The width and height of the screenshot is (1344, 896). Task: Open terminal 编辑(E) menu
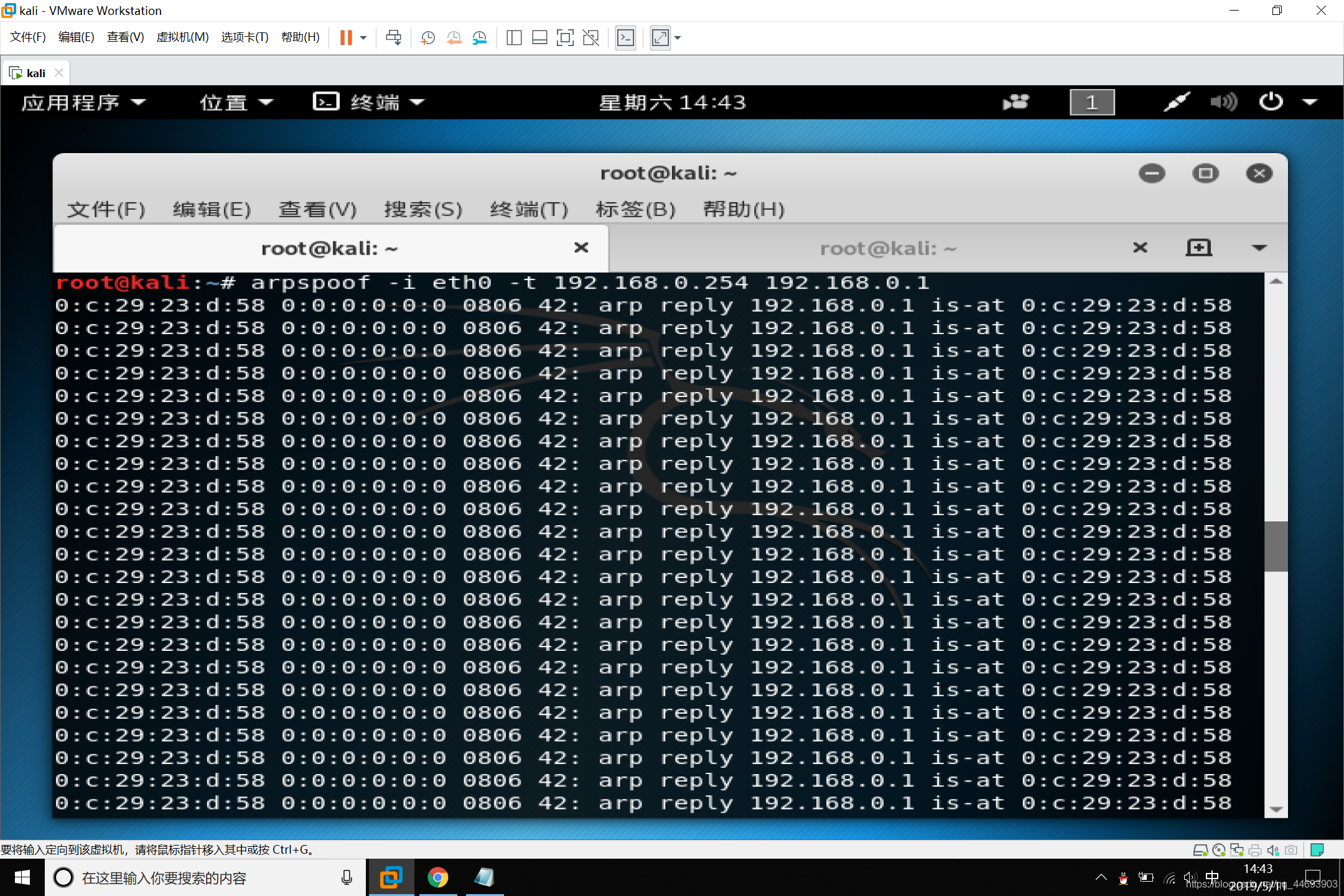coord(212,210)
